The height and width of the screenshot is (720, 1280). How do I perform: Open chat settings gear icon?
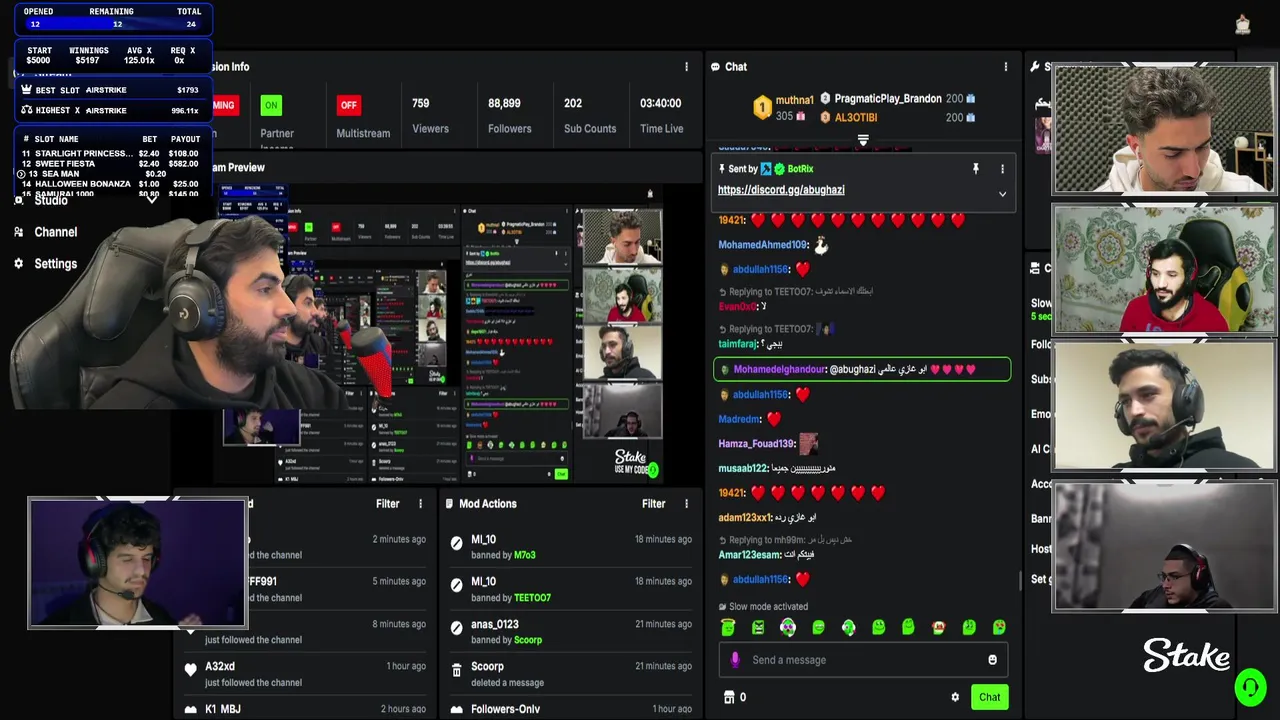coord(955,697)
